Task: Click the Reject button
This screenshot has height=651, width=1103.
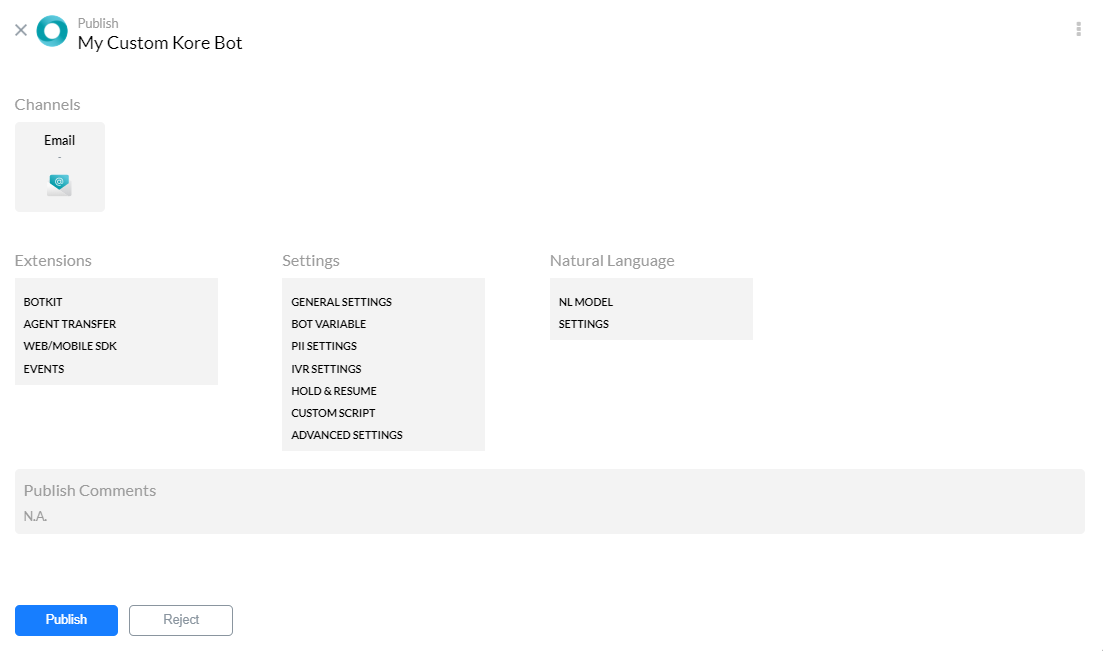Action: 181,620
